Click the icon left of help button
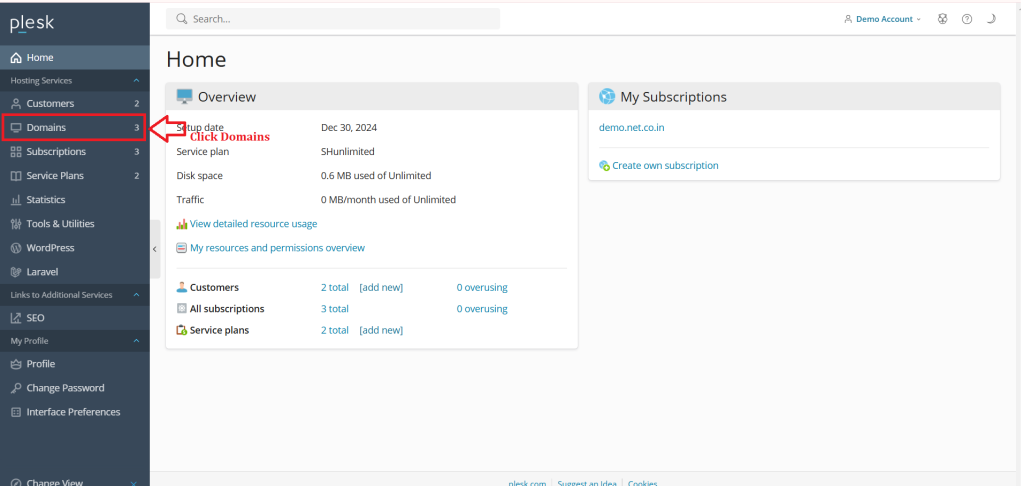The image size is (1024, 486). pyautogui.click(x=942, y=19)
